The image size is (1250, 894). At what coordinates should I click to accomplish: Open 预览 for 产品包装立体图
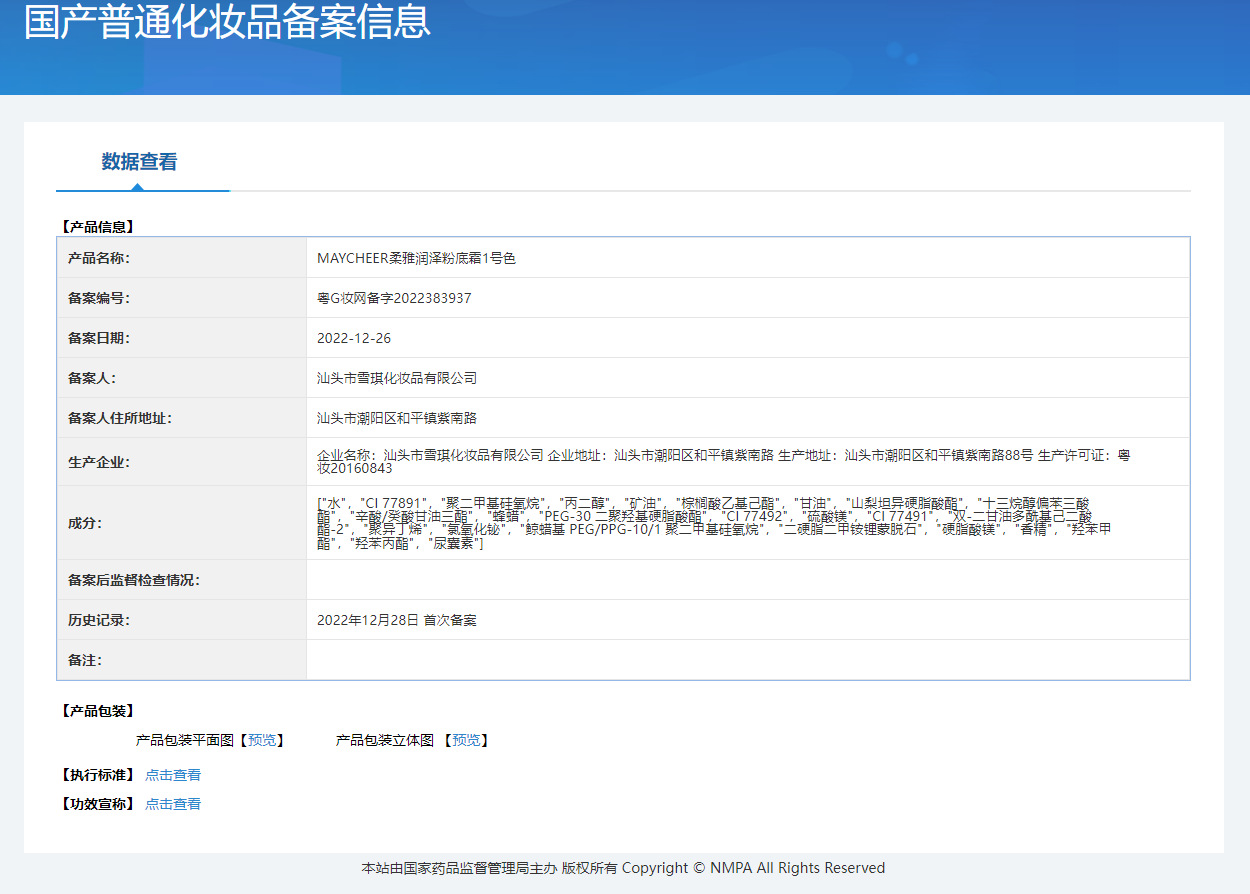click(466, 740)
